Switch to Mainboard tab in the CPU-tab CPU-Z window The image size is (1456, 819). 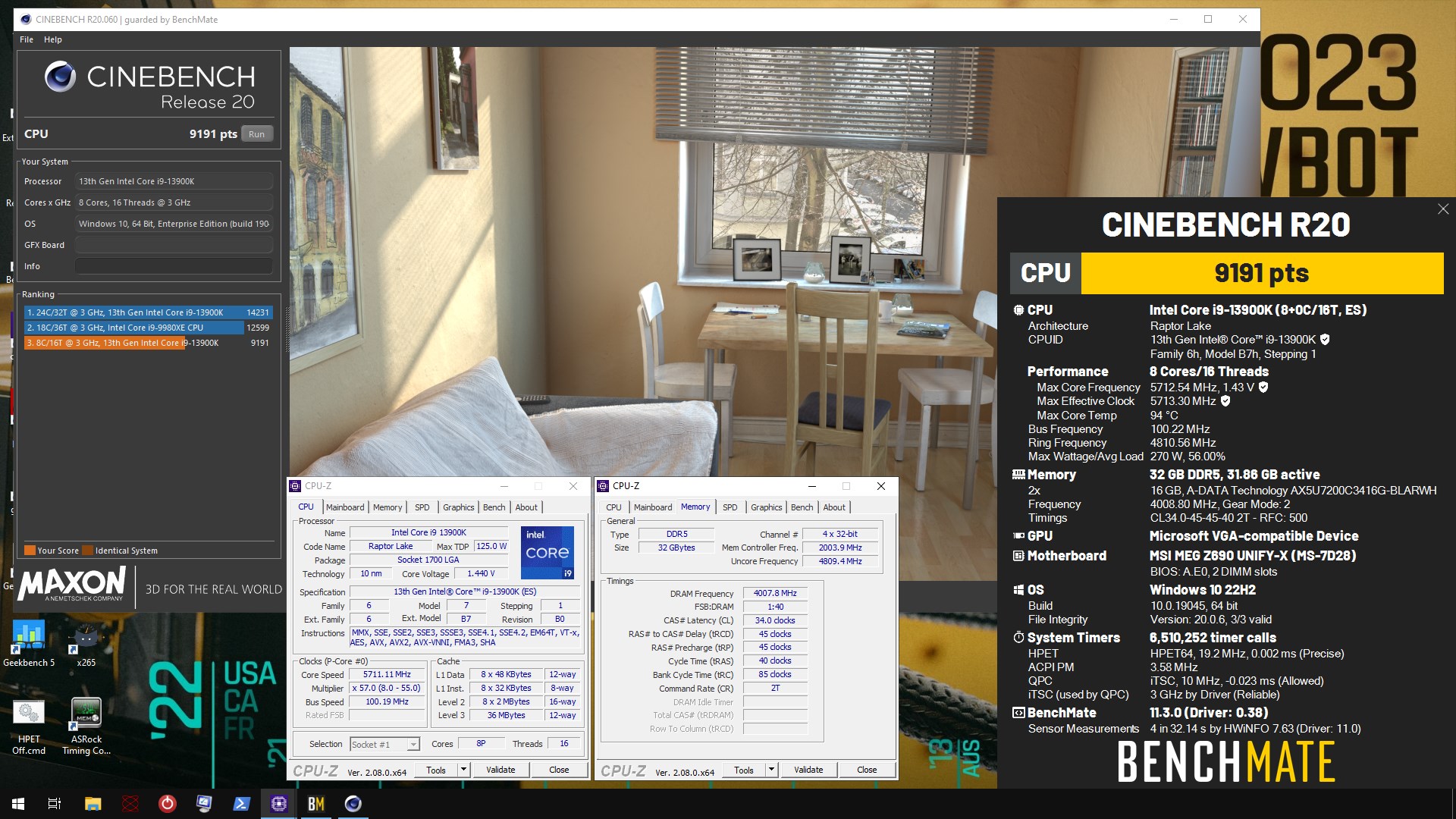tap(345, 507)
